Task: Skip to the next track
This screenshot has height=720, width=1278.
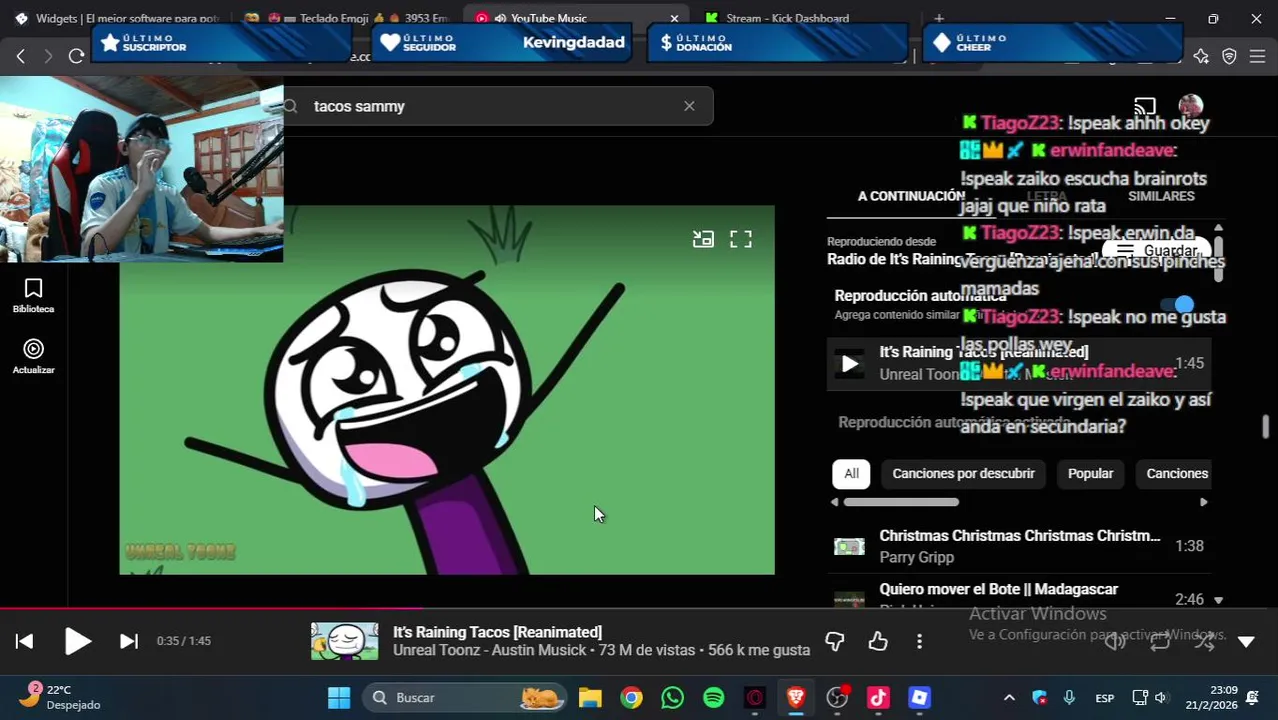Action: [129, 641]
